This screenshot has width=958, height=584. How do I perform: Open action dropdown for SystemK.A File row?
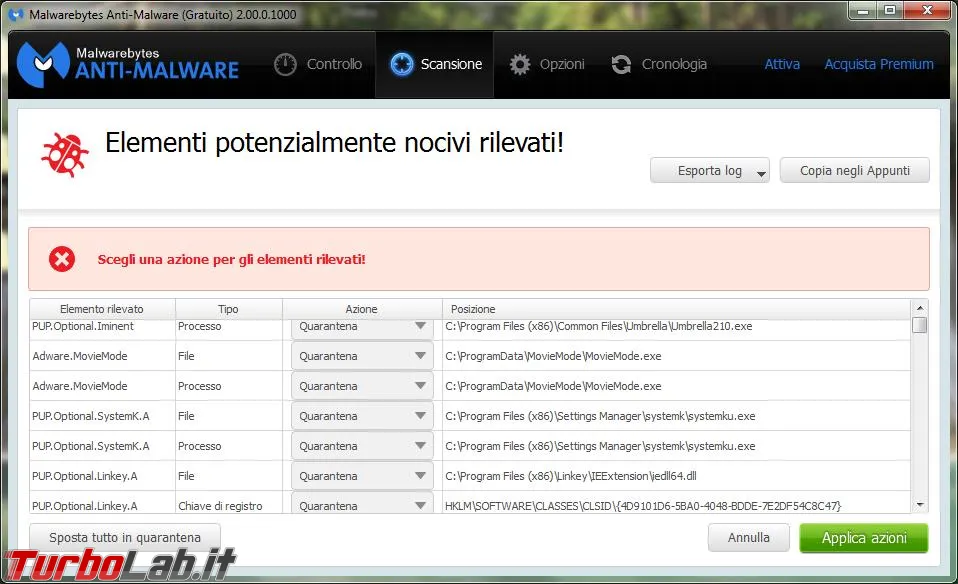pyautogui.click(x=362, y=415)
